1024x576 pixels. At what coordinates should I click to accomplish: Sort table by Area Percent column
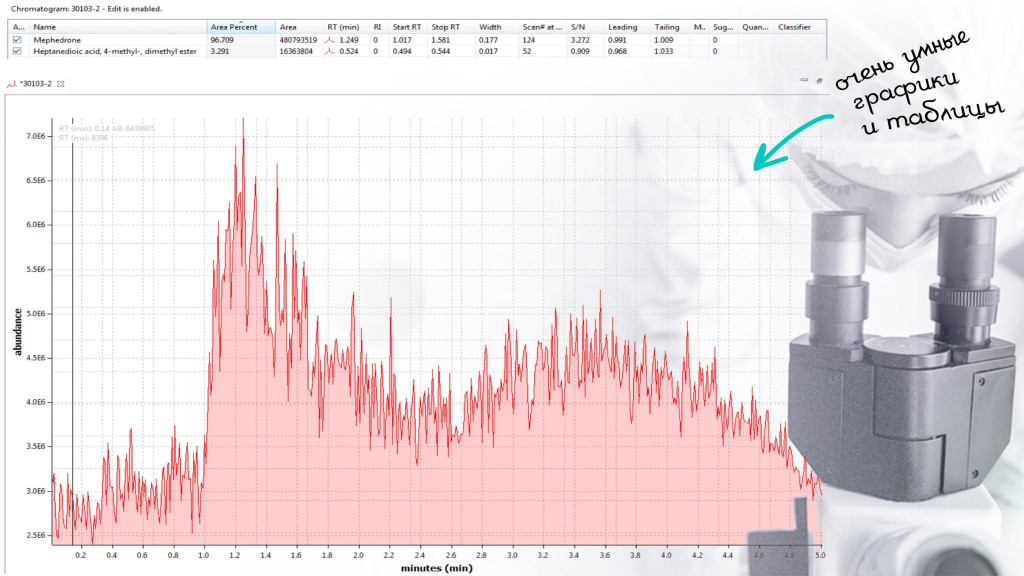tap(239, 27)
